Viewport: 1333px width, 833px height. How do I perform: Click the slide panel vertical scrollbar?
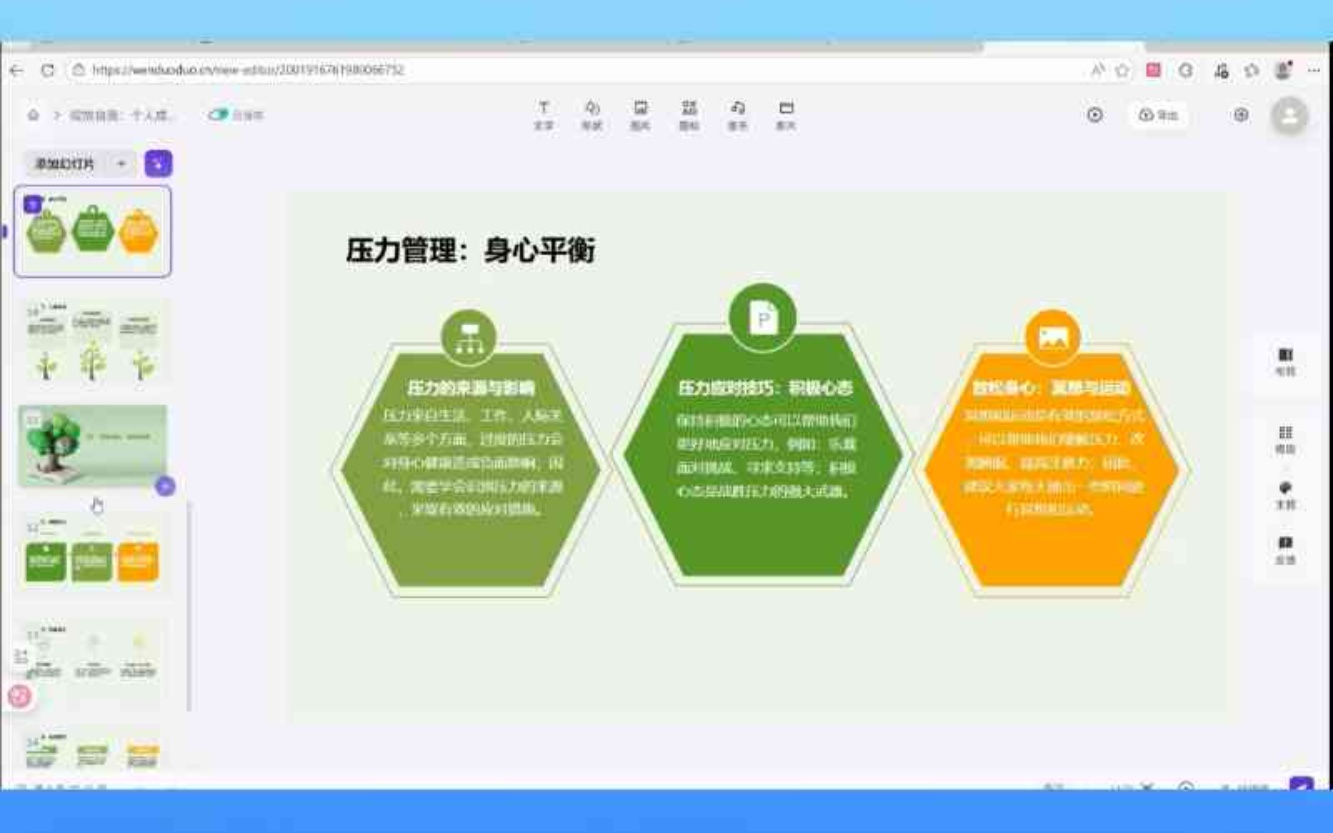188,605
